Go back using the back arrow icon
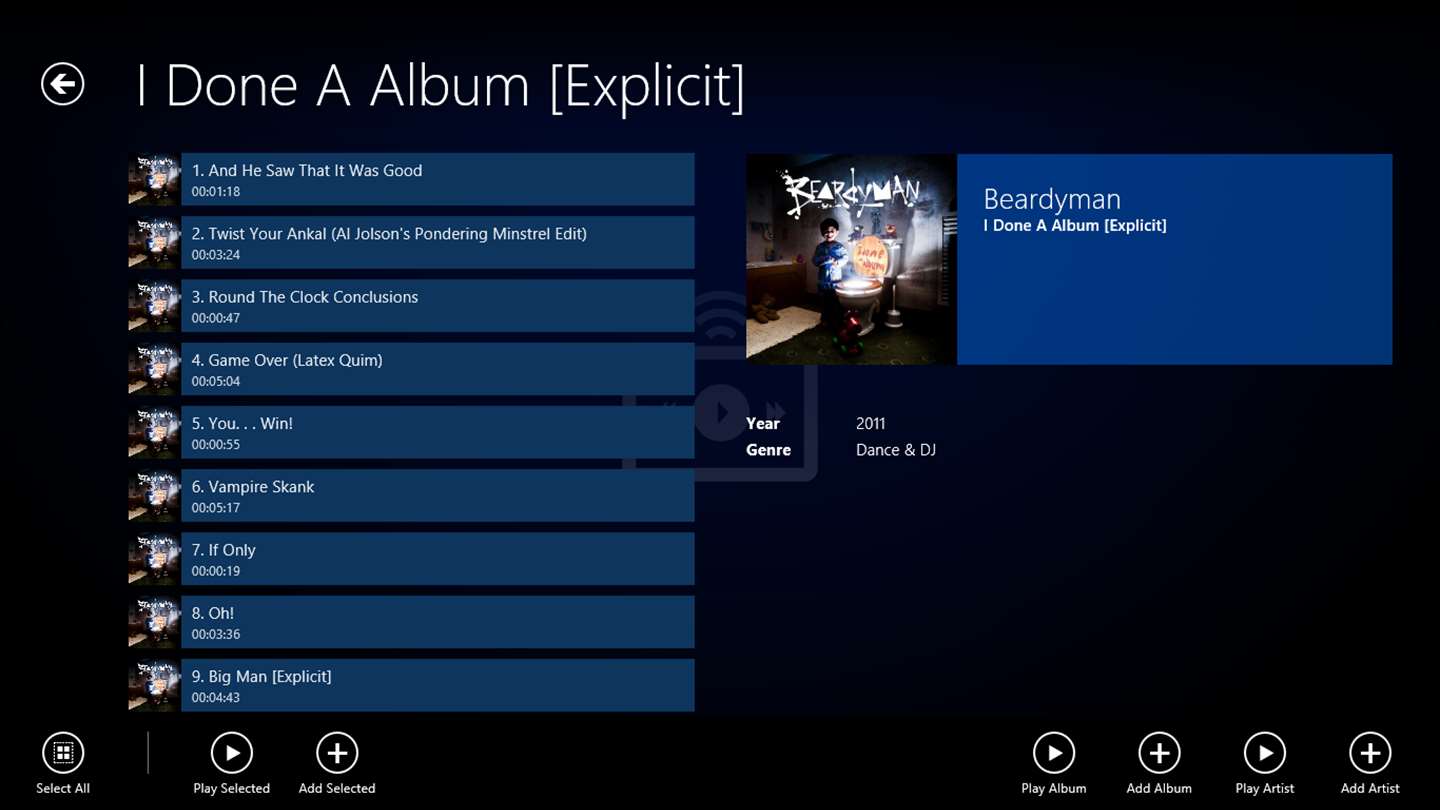 tap(63, 84)
